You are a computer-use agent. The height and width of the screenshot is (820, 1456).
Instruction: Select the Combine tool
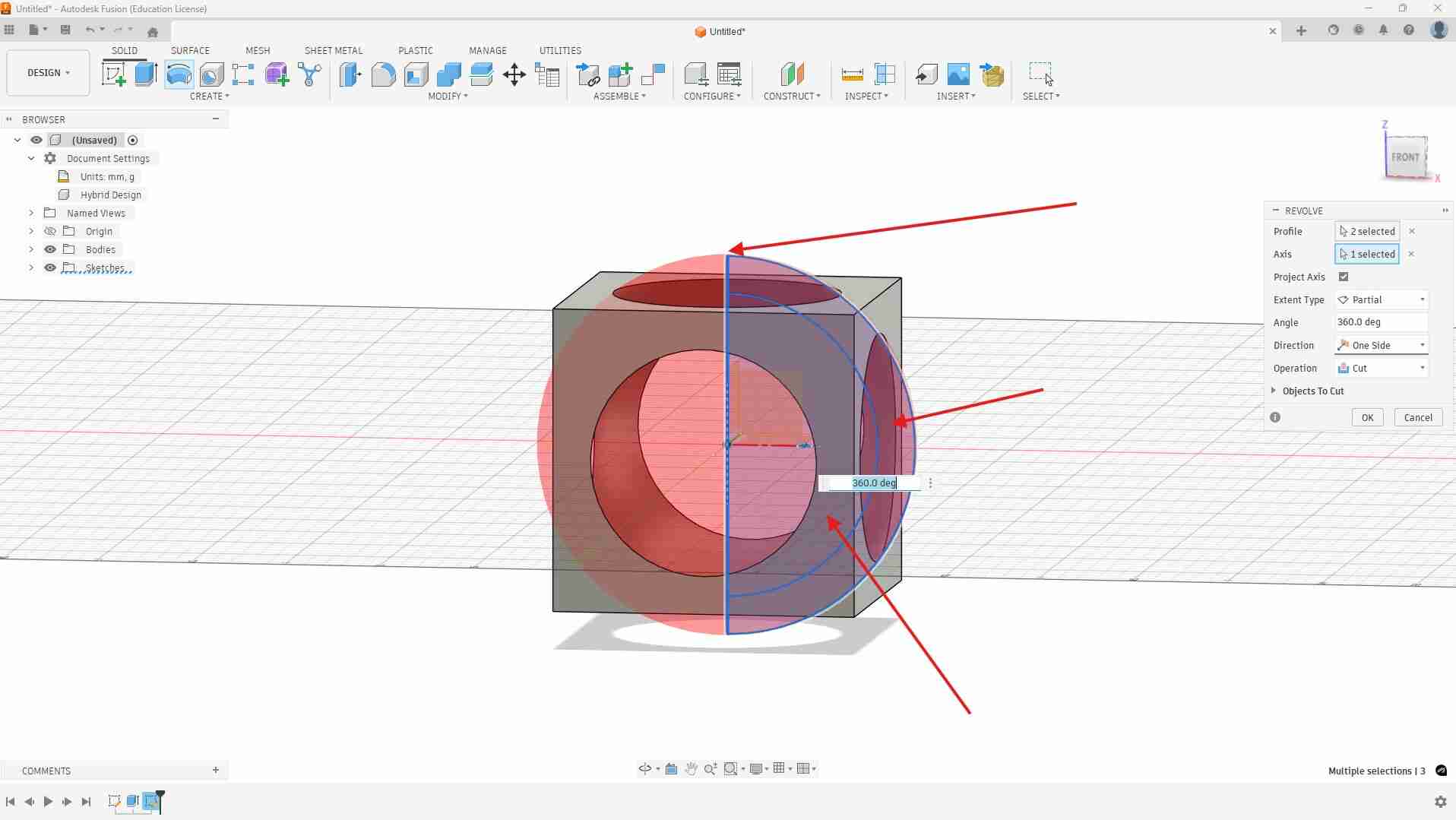click(448, 74)
